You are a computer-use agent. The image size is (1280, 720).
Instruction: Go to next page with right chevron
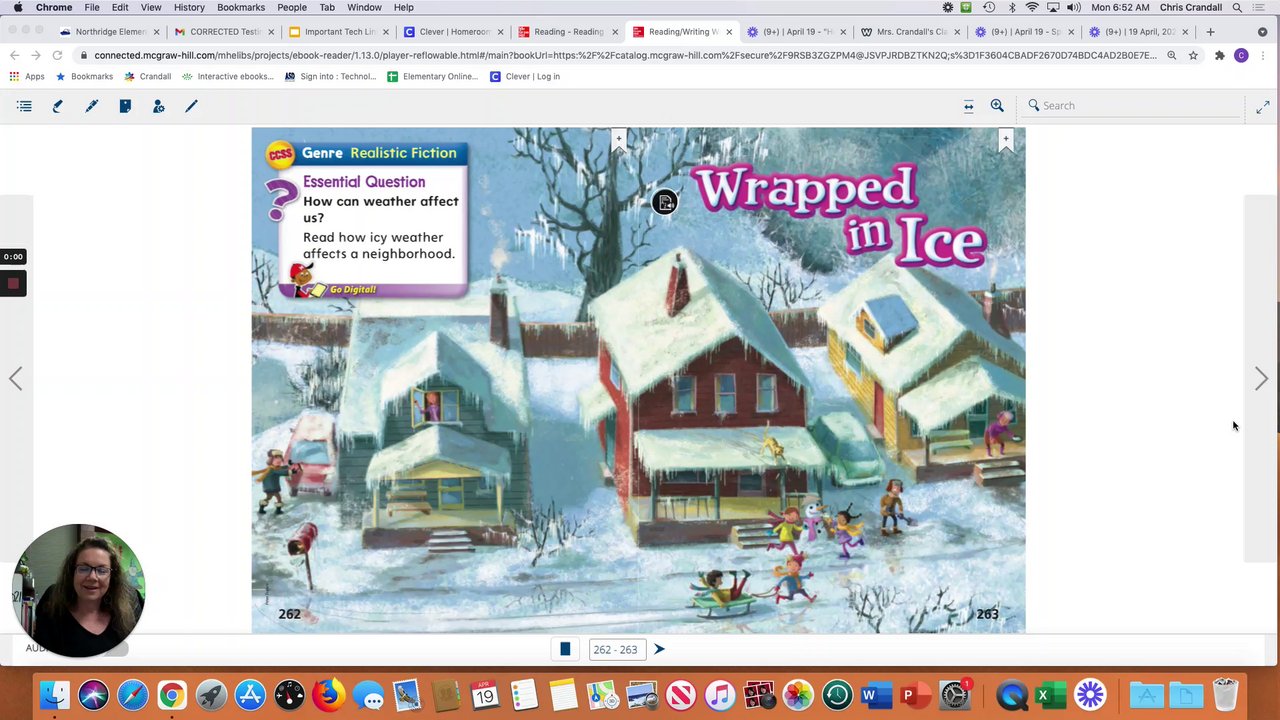1261,378
